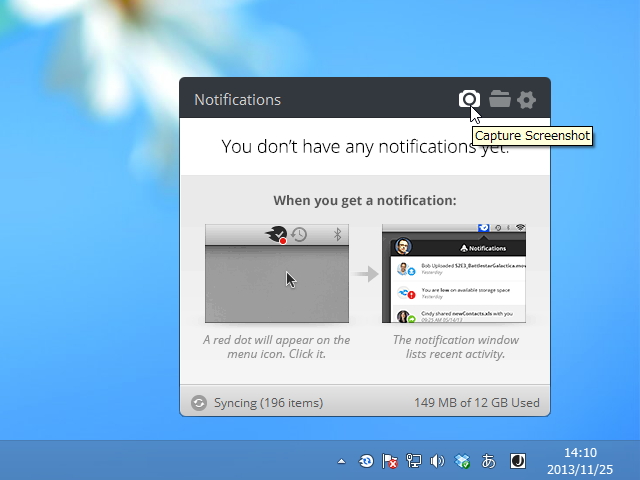Open Action Center flag icon in tray
640x480 pixels.
pos(389,461)
